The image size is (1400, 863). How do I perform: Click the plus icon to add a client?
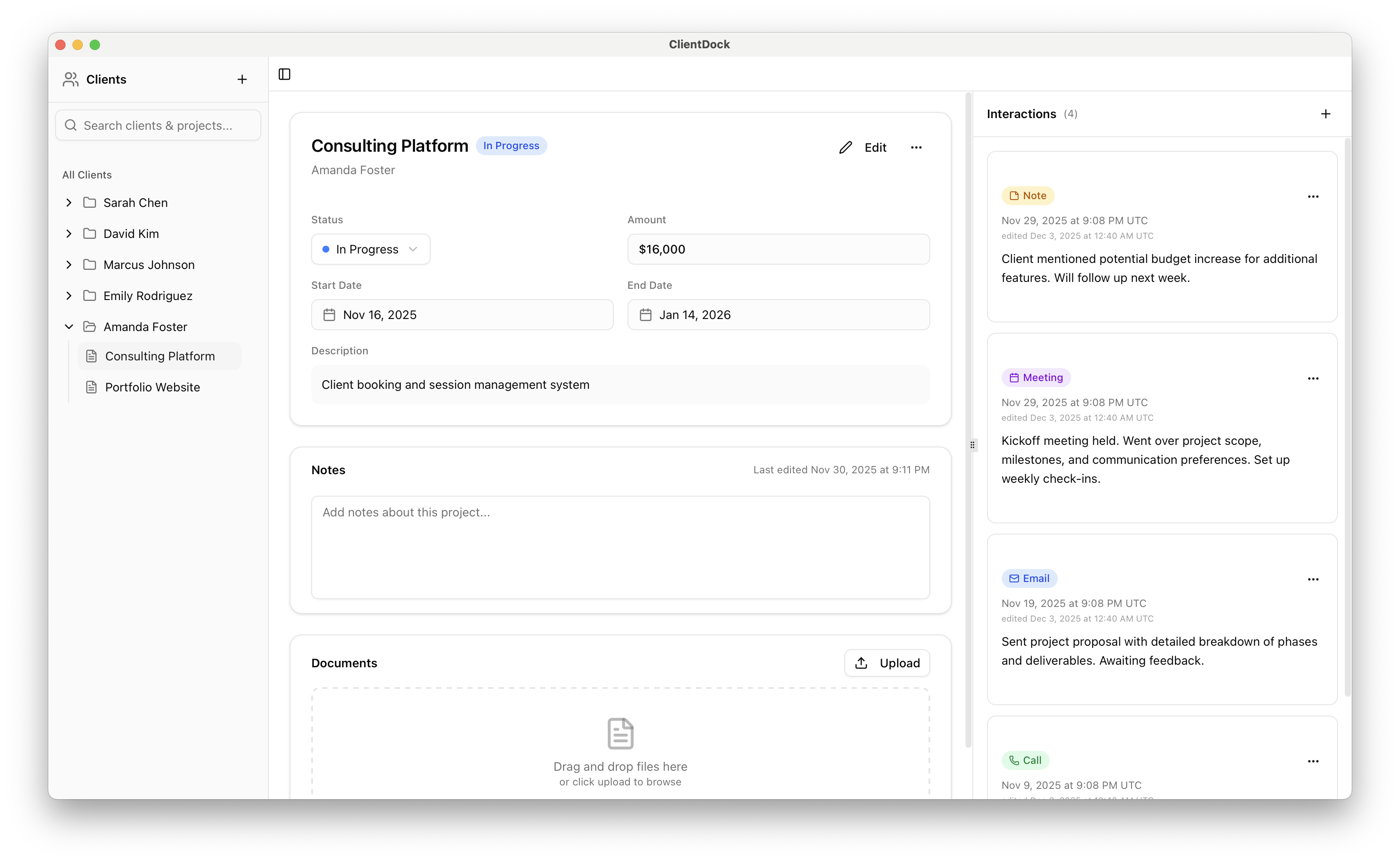(242, 79)
